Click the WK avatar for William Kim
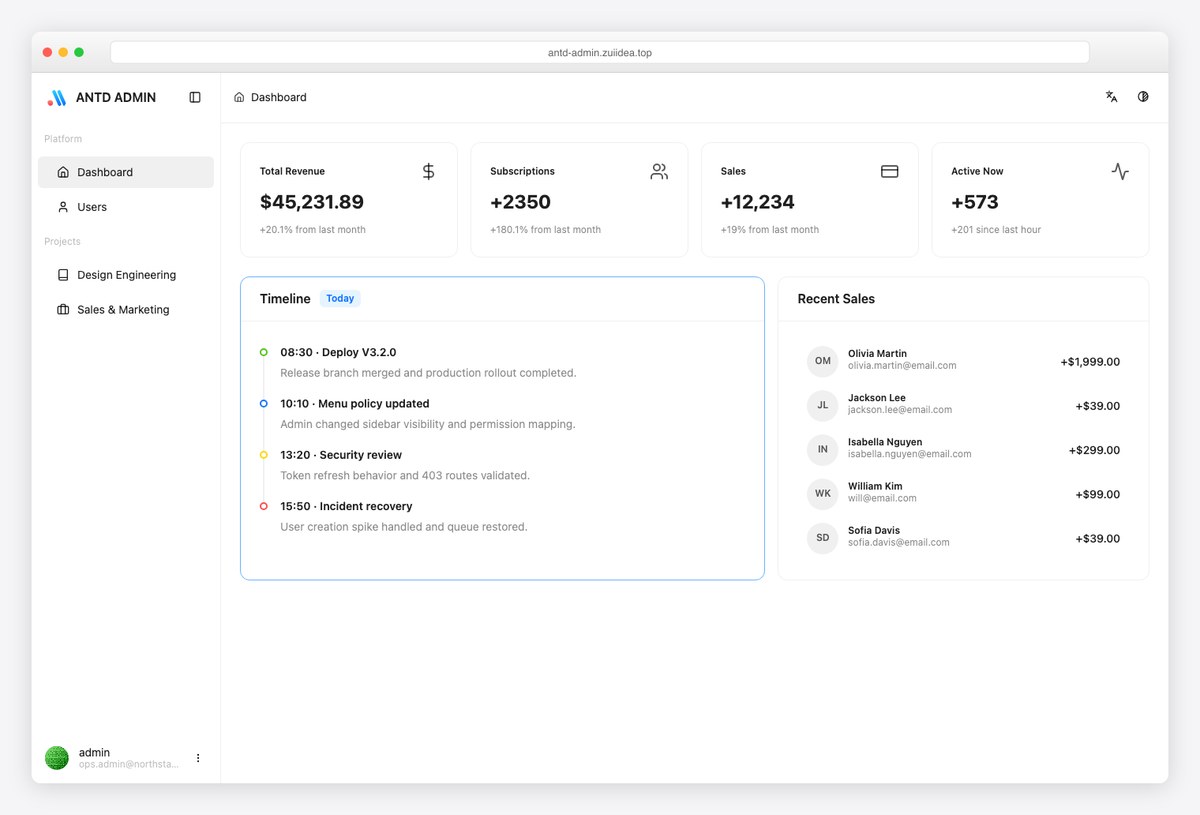The height and width of the screenshot is (815, 1200). pyautogui.click(x=822, y=494)
